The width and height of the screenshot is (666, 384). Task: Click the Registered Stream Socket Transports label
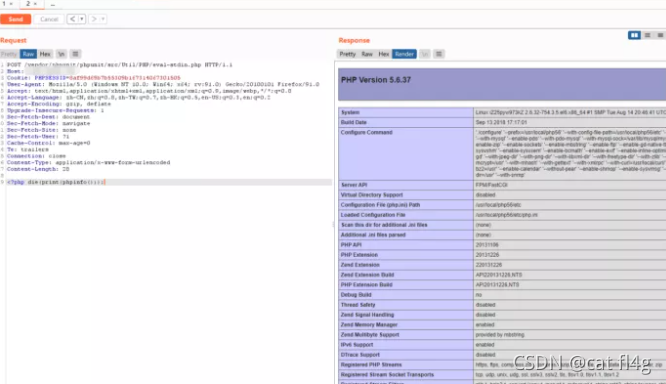pos(387,375)
